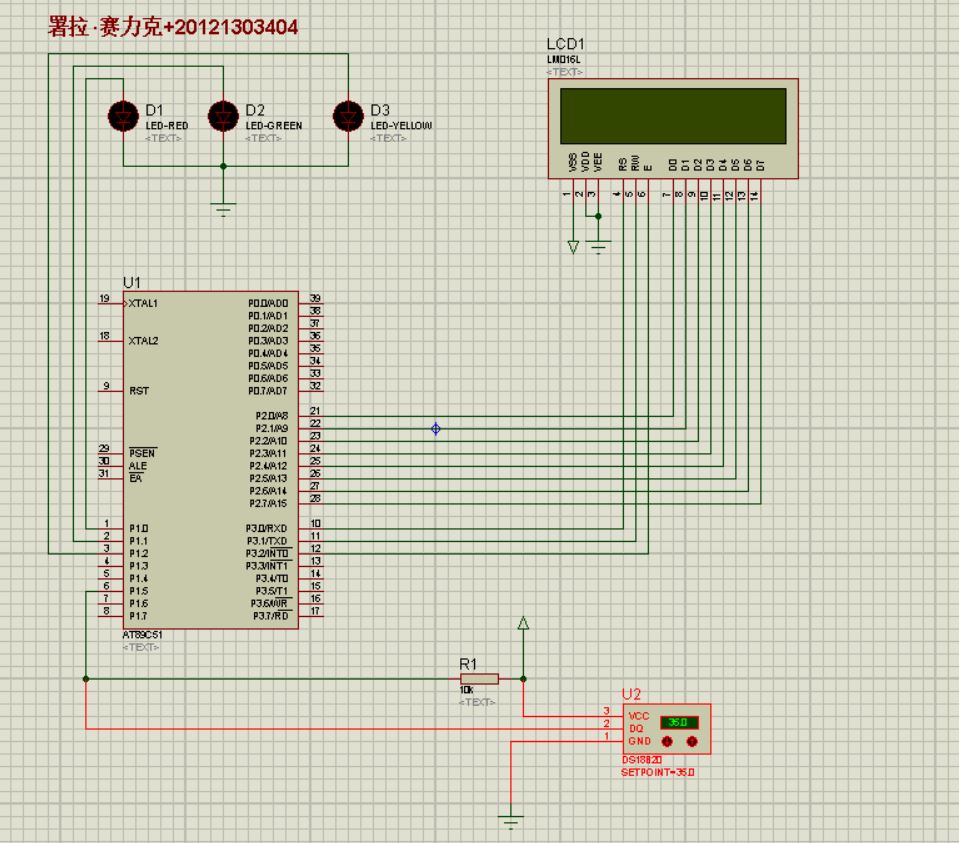Select the power terminal arrow under LCD pin 1
This screenshot has width=959, height=843.
click(x=573, y=247)
